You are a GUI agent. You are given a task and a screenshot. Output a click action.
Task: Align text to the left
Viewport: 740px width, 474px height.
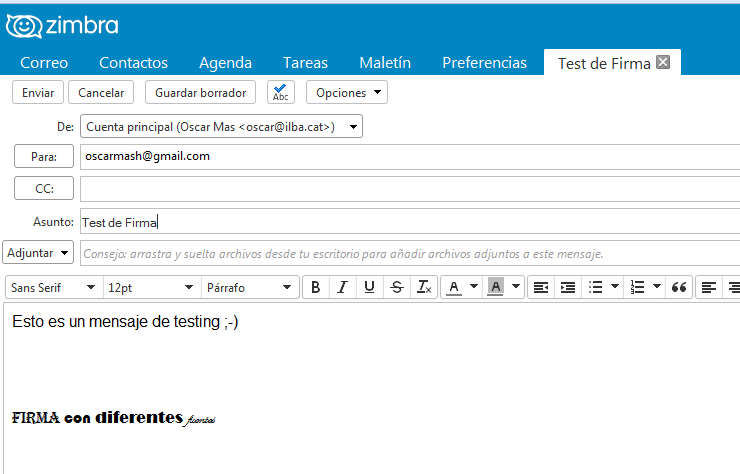(x=709, y=287)
